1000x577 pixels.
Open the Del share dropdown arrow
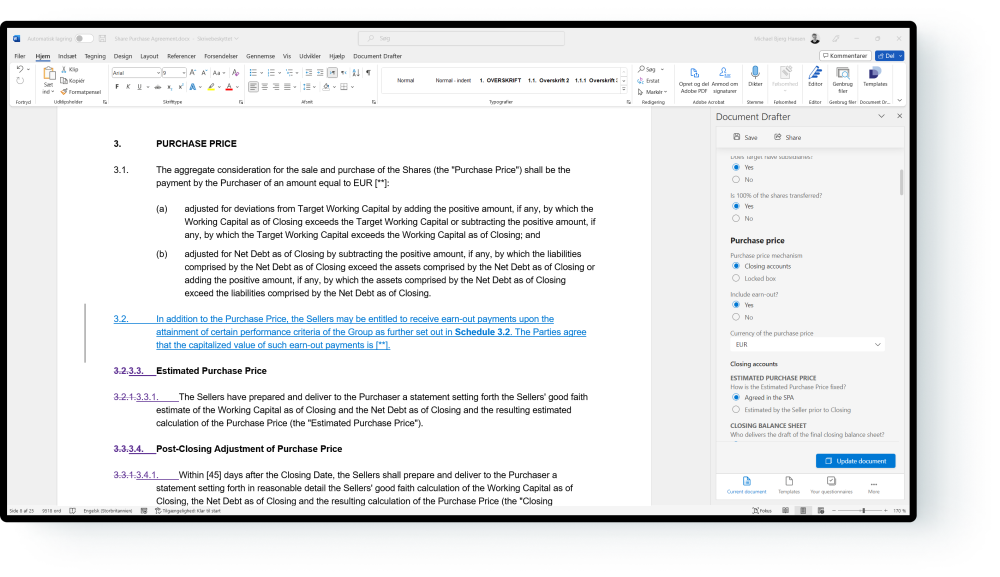click(x=900, y=56)
